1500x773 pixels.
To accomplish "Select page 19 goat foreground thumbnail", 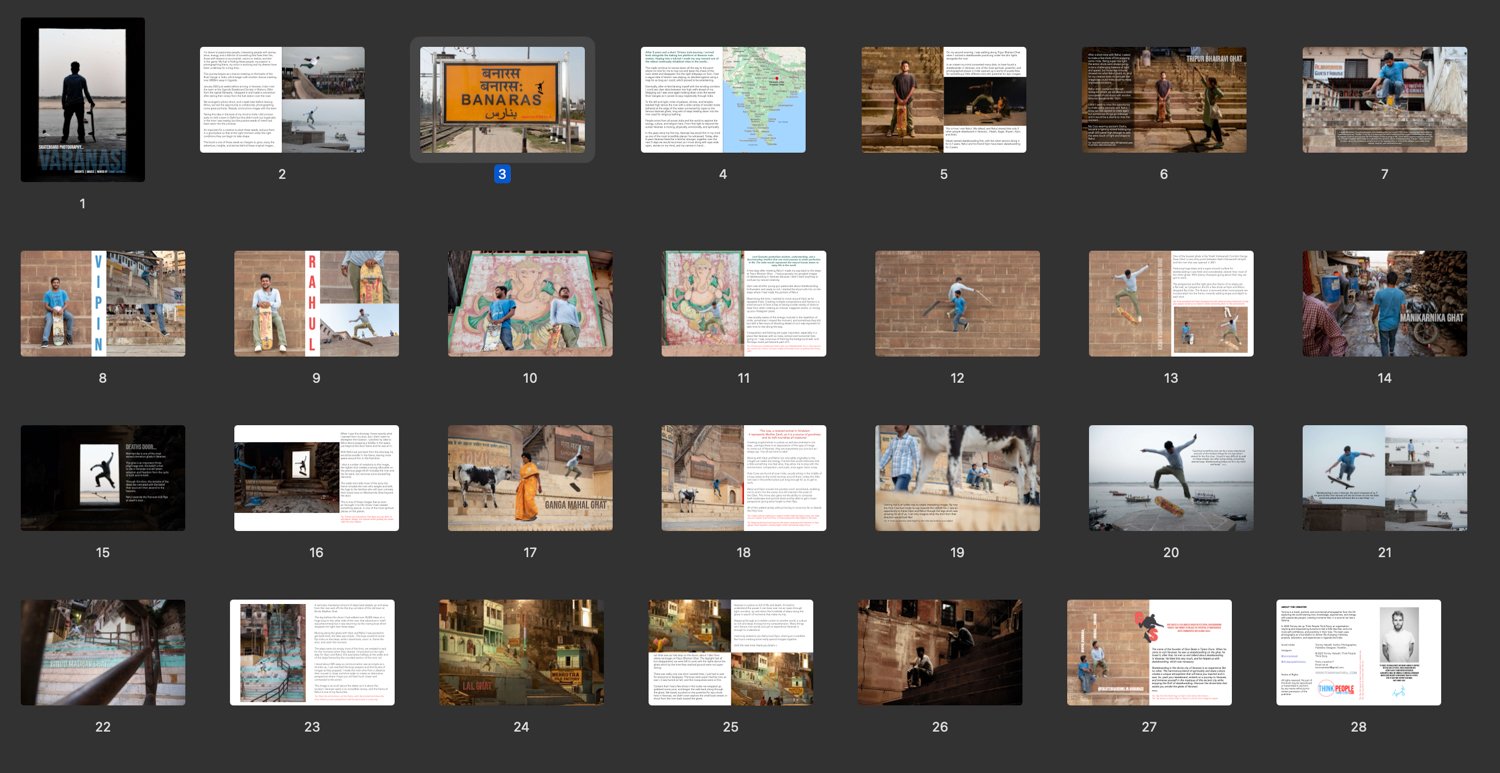I will coord(957,478).
